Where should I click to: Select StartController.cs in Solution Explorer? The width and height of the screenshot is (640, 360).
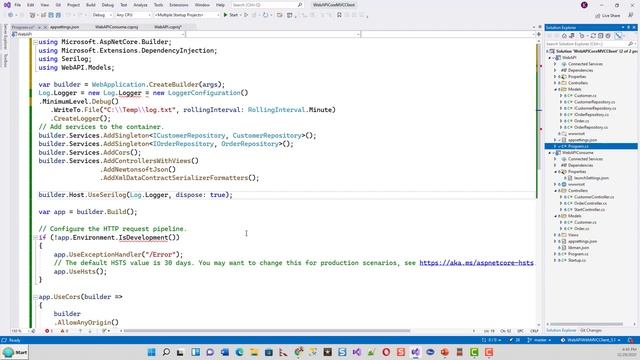589,210
